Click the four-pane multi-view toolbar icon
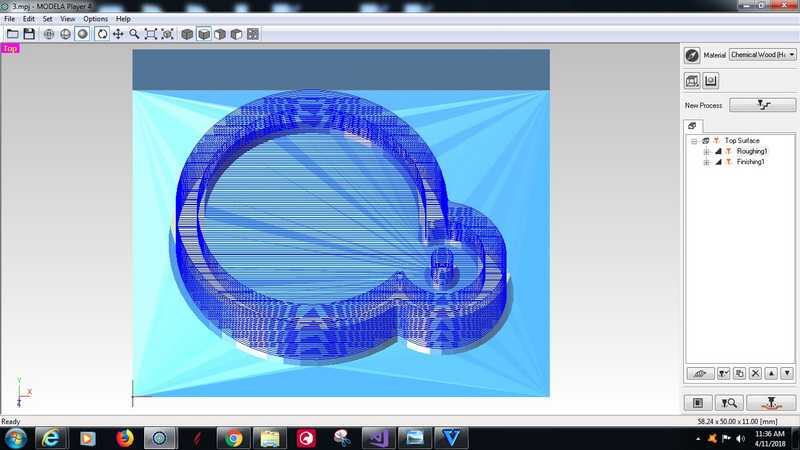Screen dimensions: 800x450 tap(253, 34)
